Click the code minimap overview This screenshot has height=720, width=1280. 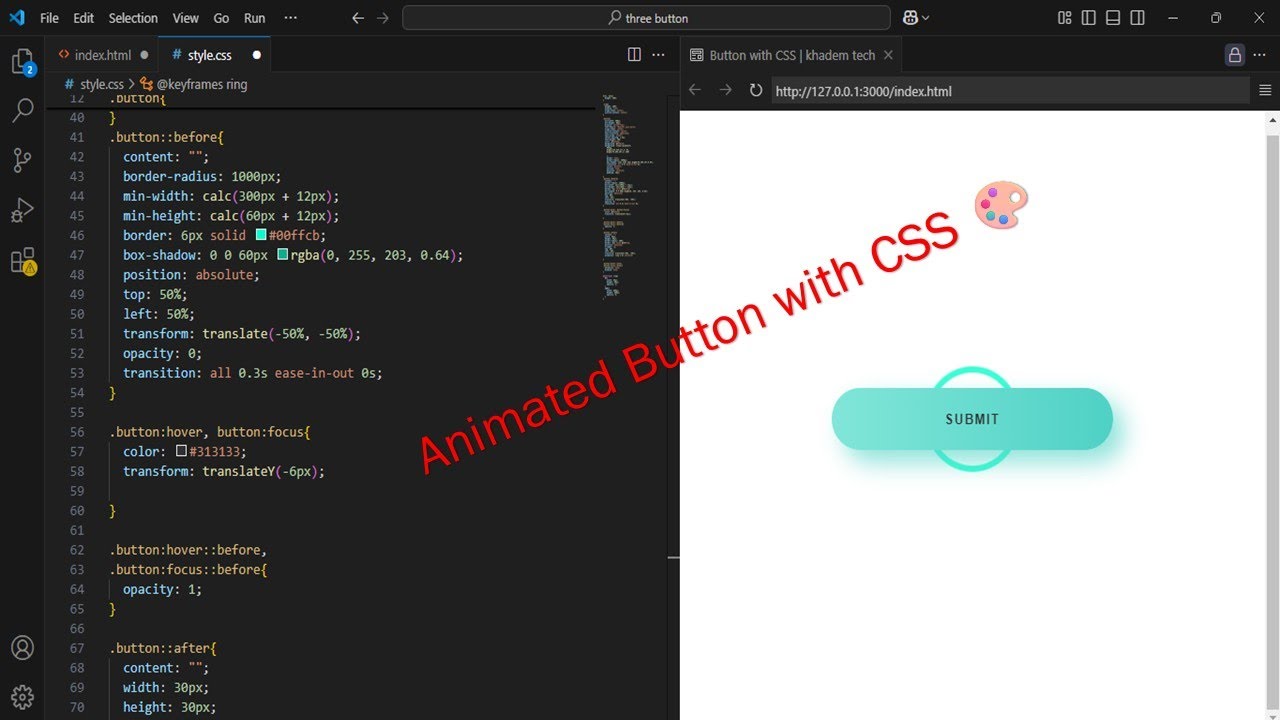(628, 196)
